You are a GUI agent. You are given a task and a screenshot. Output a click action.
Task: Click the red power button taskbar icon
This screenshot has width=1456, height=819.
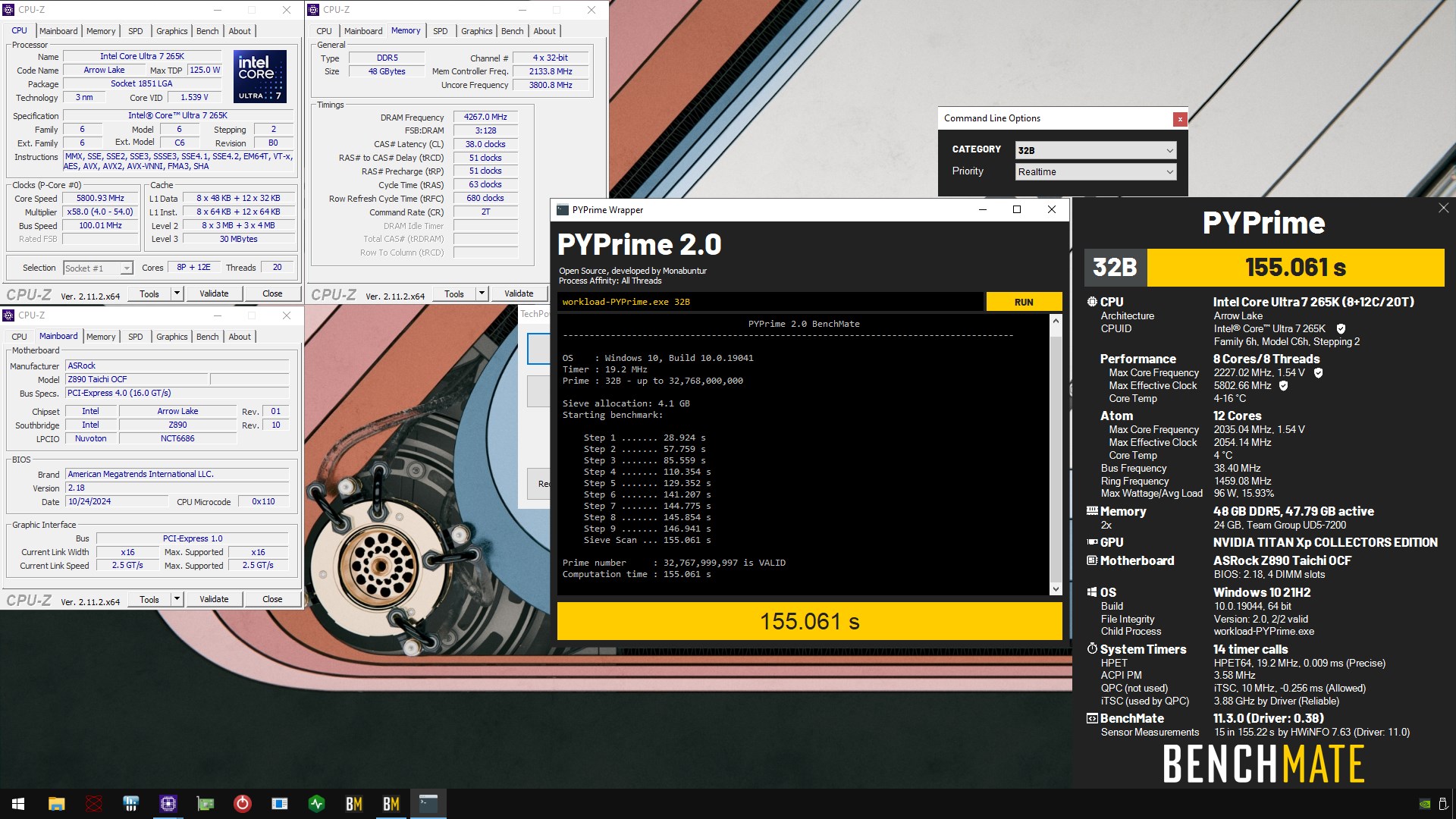(242, 803)
